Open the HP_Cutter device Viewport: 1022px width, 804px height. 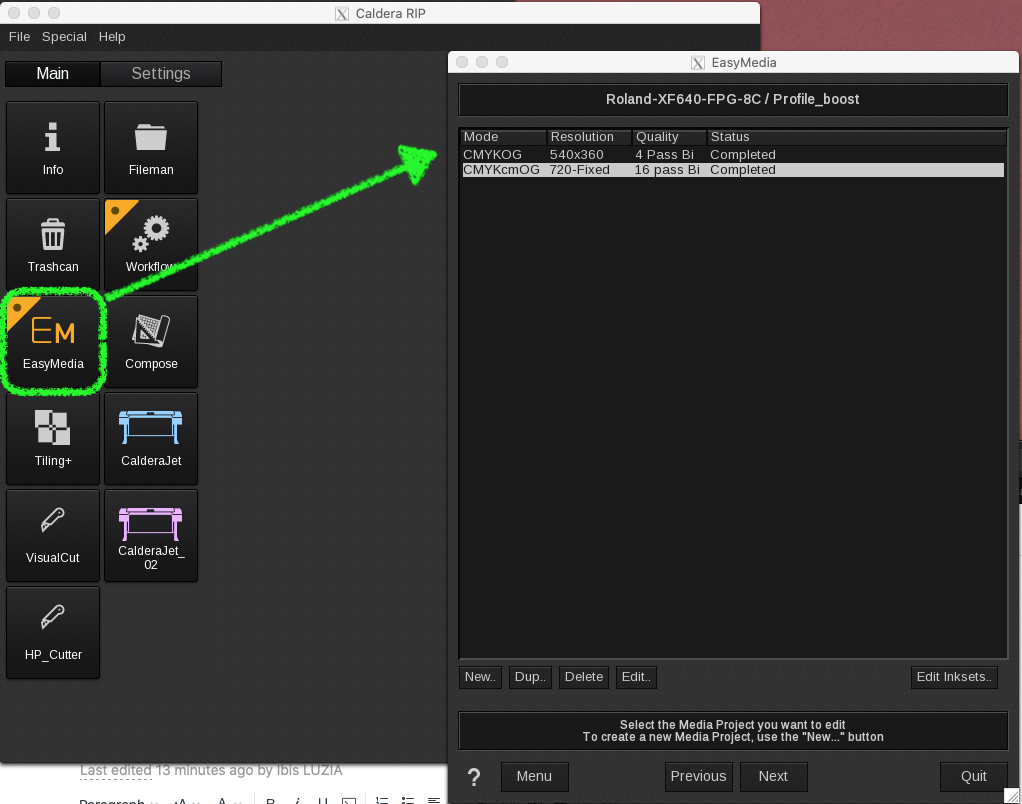52,631
